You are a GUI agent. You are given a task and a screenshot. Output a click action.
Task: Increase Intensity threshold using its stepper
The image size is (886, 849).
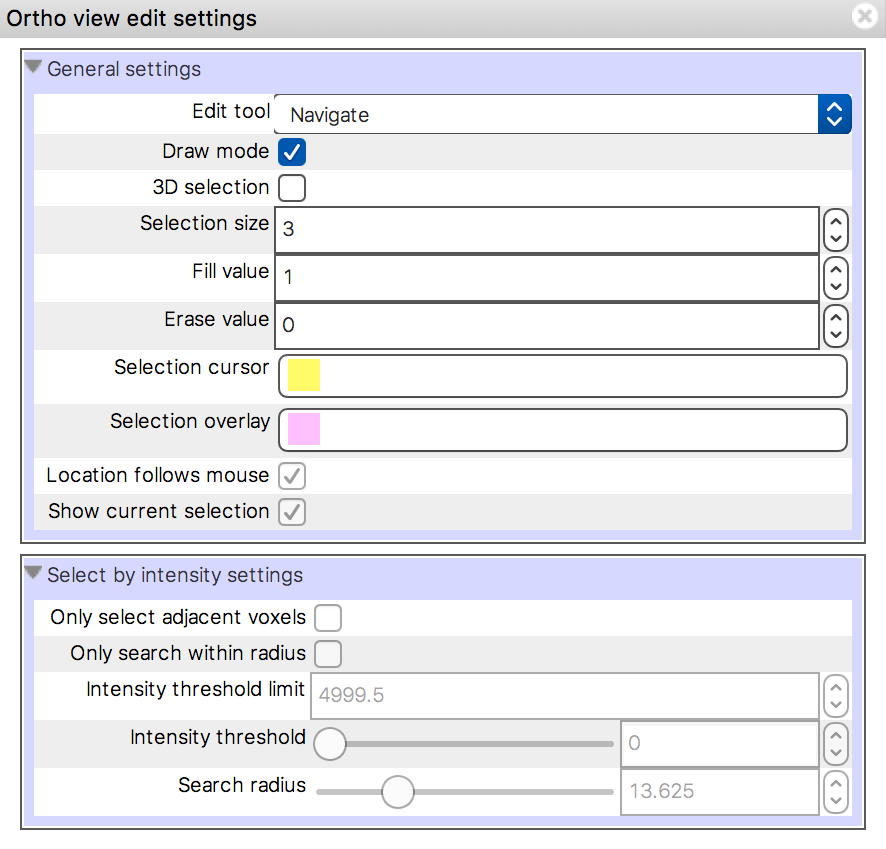point(835,737)
